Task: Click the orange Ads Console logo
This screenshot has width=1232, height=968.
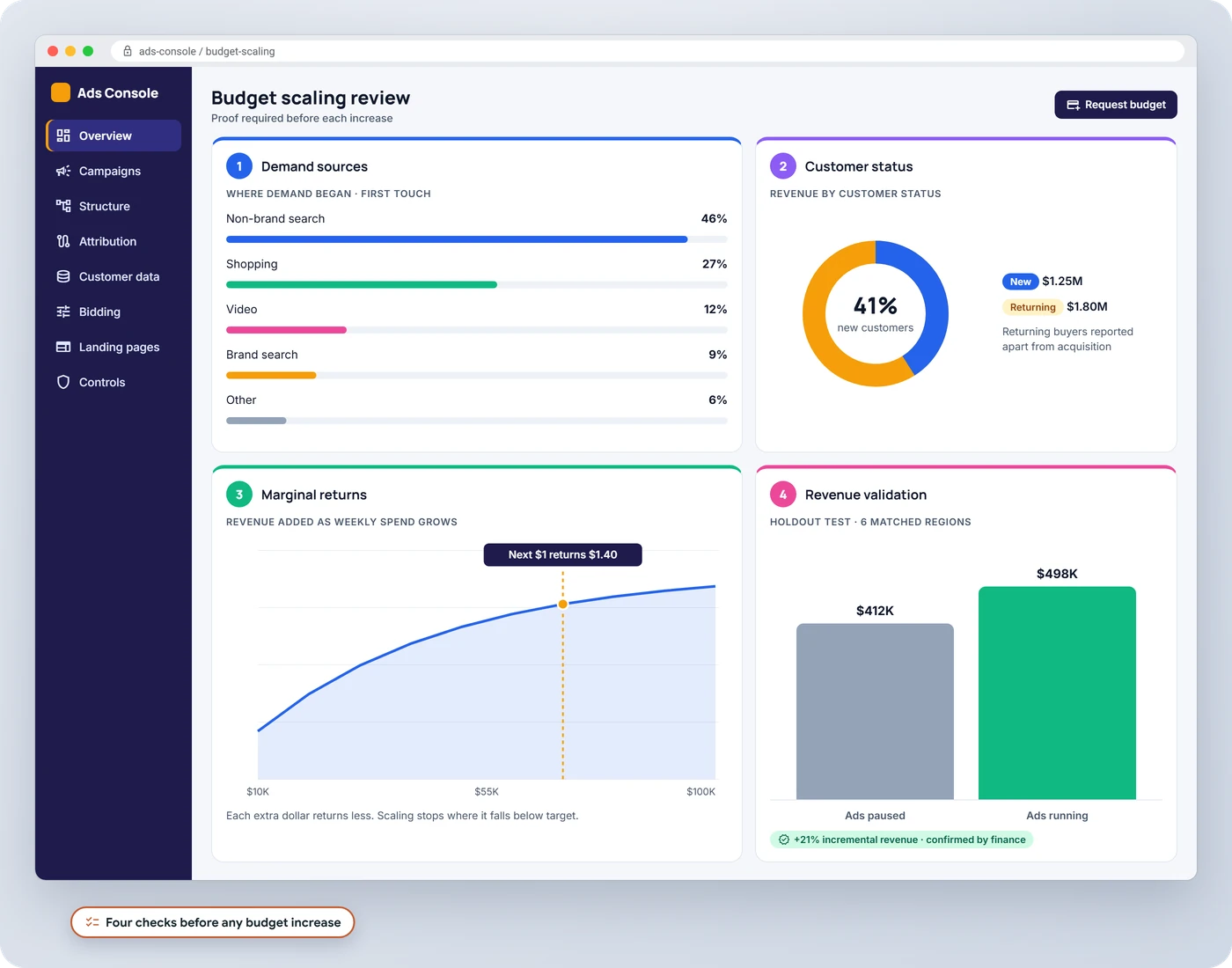Action: 61,92
